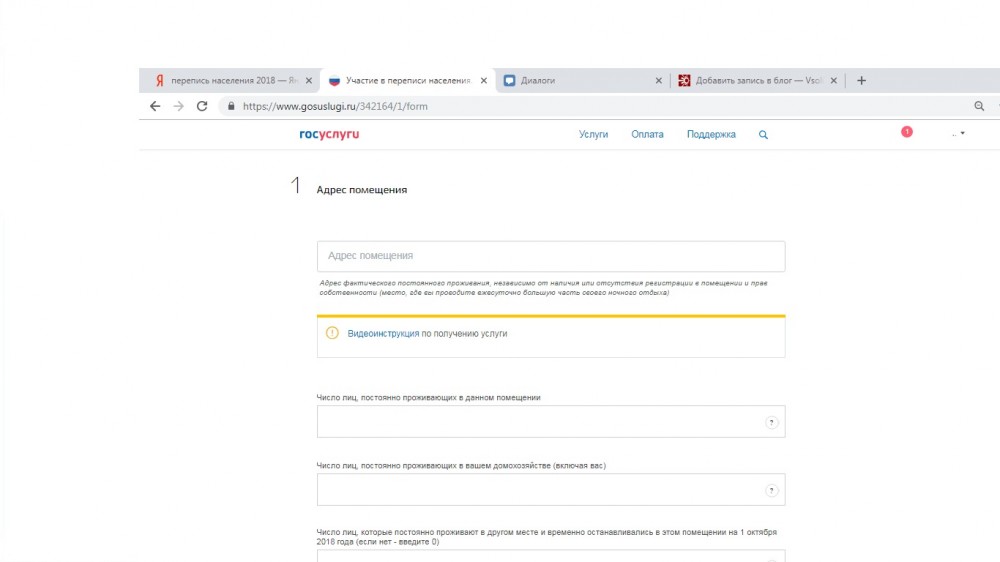Open the Услуги menu item
1000x562 pixels.
tap(593, 135)
